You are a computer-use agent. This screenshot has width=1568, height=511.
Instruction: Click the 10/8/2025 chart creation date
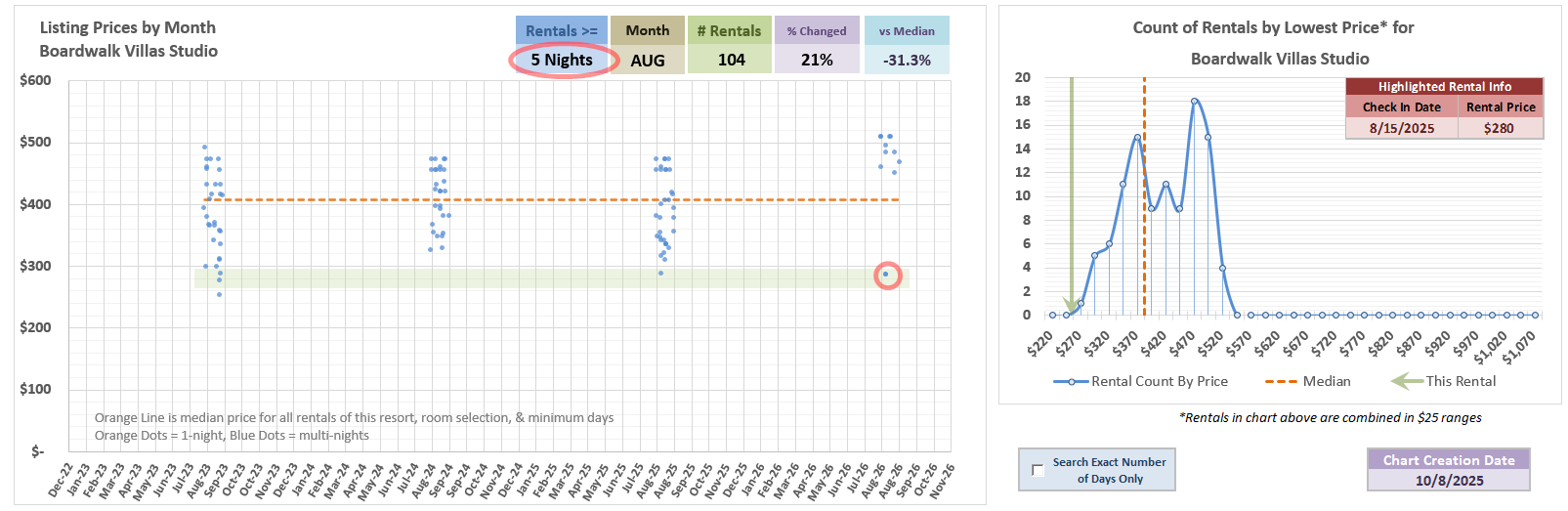tap(1449, 481)
